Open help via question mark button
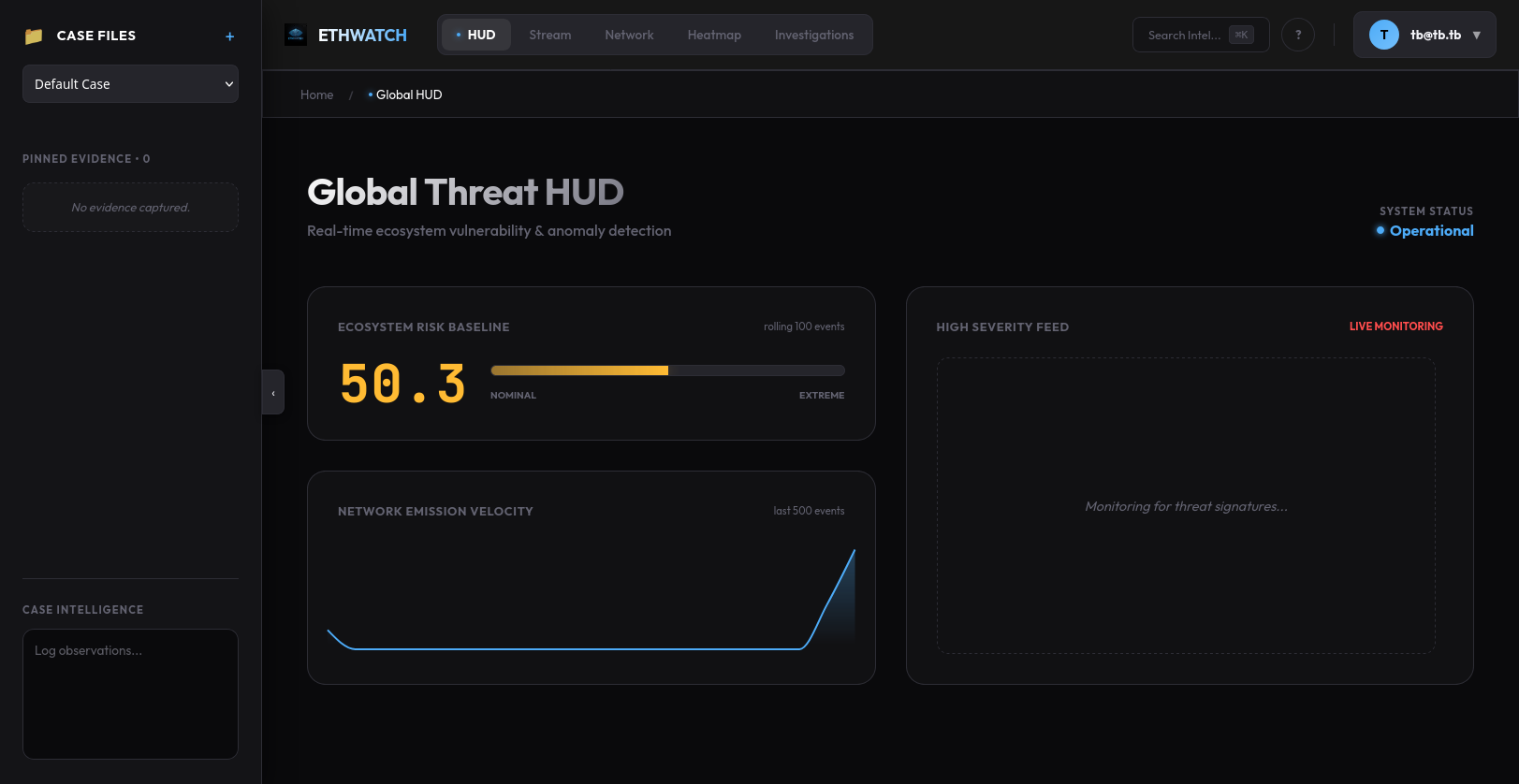This screenshot has width=1519, height=784. pos(1298,35)
